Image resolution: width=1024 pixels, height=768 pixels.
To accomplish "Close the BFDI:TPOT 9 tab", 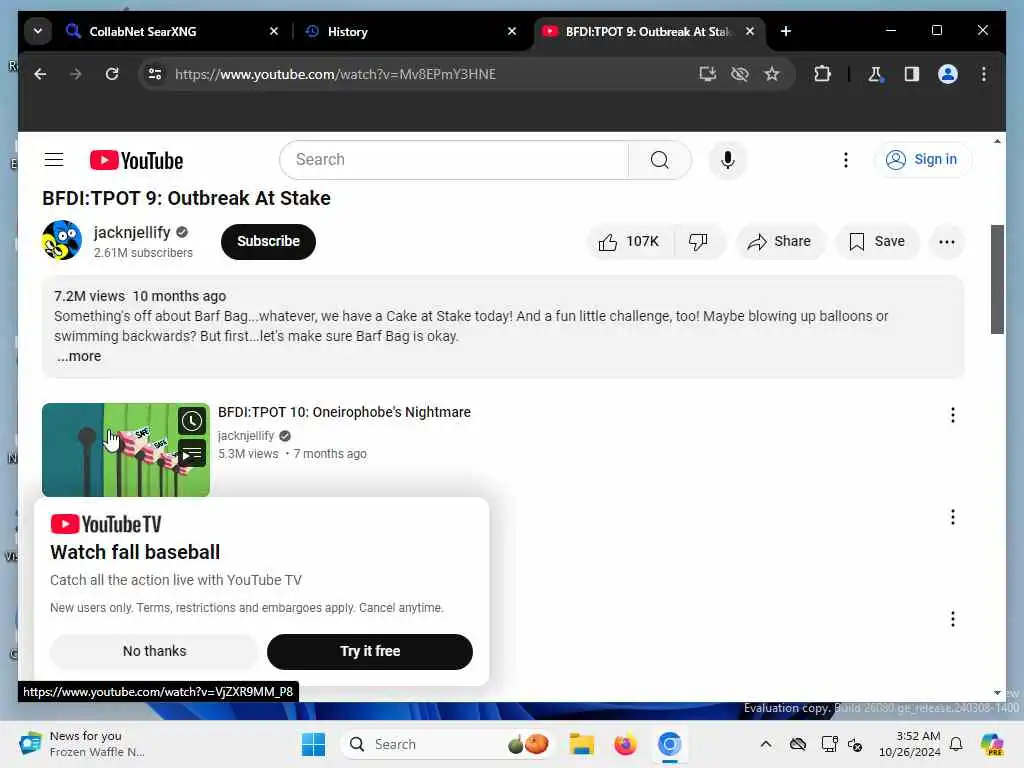I will point(750,31).
